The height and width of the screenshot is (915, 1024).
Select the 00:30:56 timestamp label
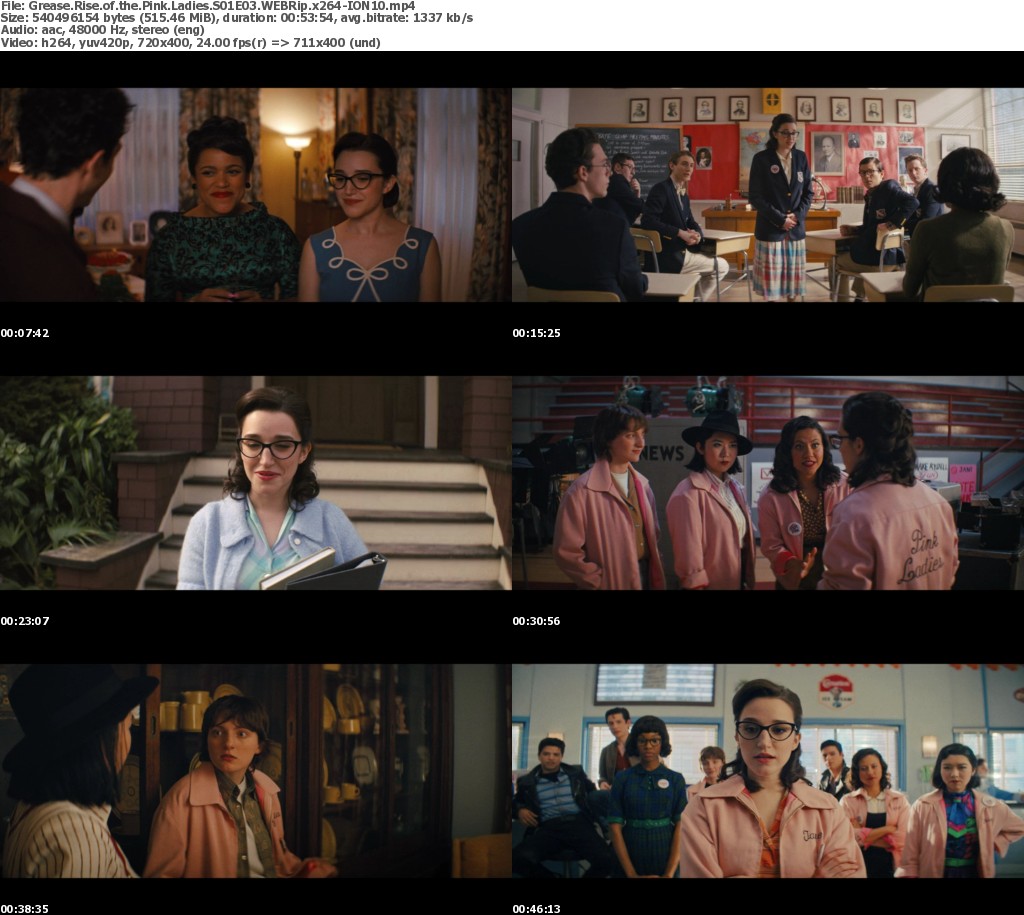click(536, 621)
